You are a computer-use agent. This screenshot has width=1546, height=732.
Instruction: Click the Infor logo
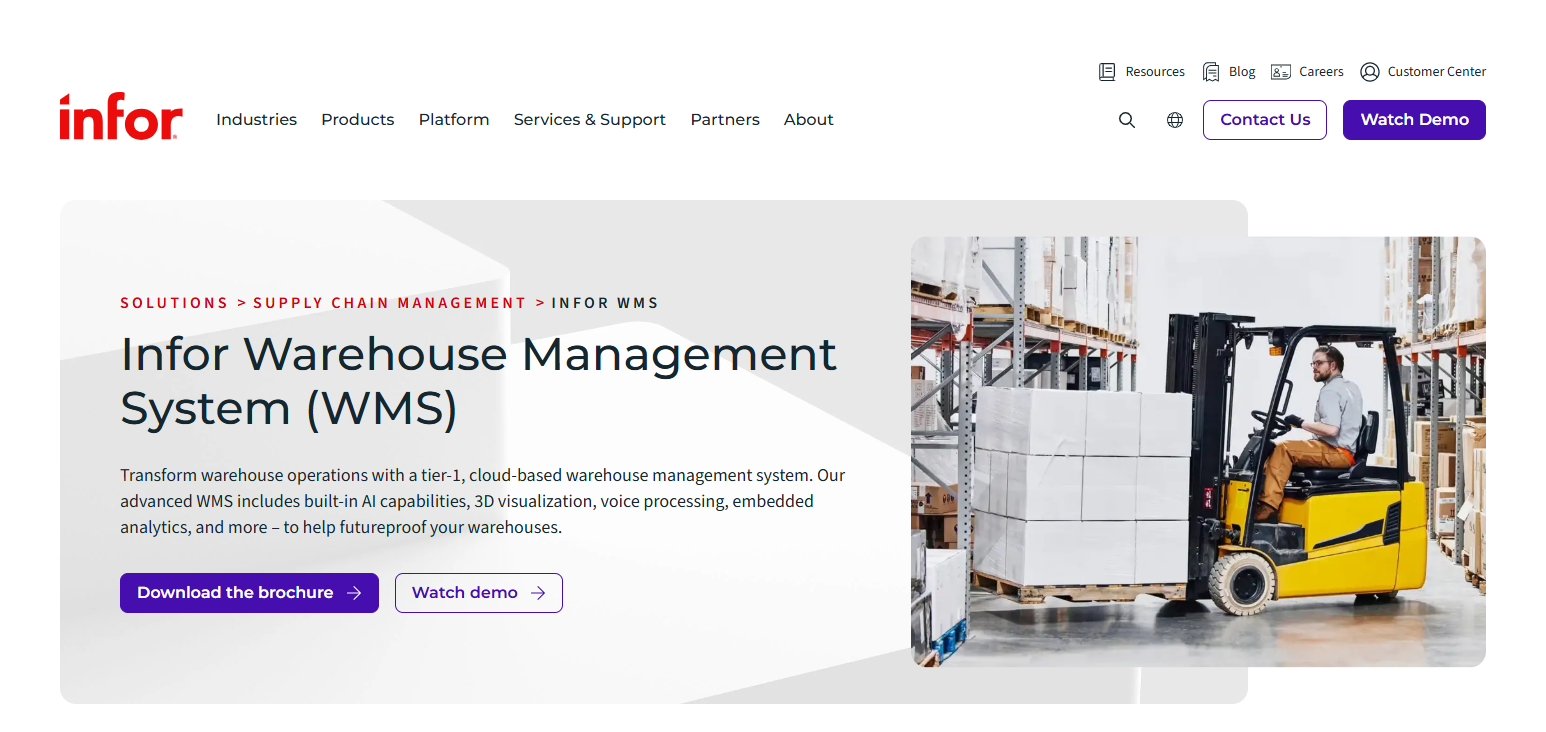pyautogui.click(x=121, y=117)
